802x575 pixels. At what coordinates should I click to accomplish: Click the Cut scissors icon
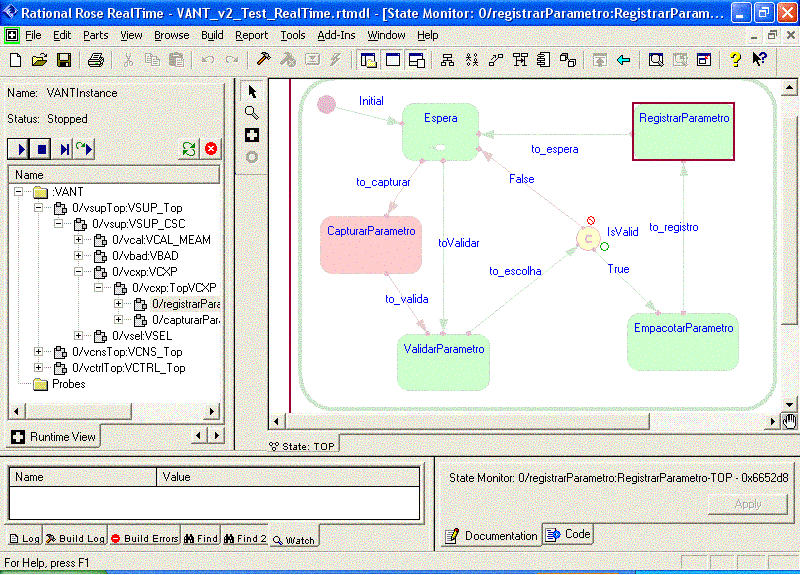click(x=128, y=60)
